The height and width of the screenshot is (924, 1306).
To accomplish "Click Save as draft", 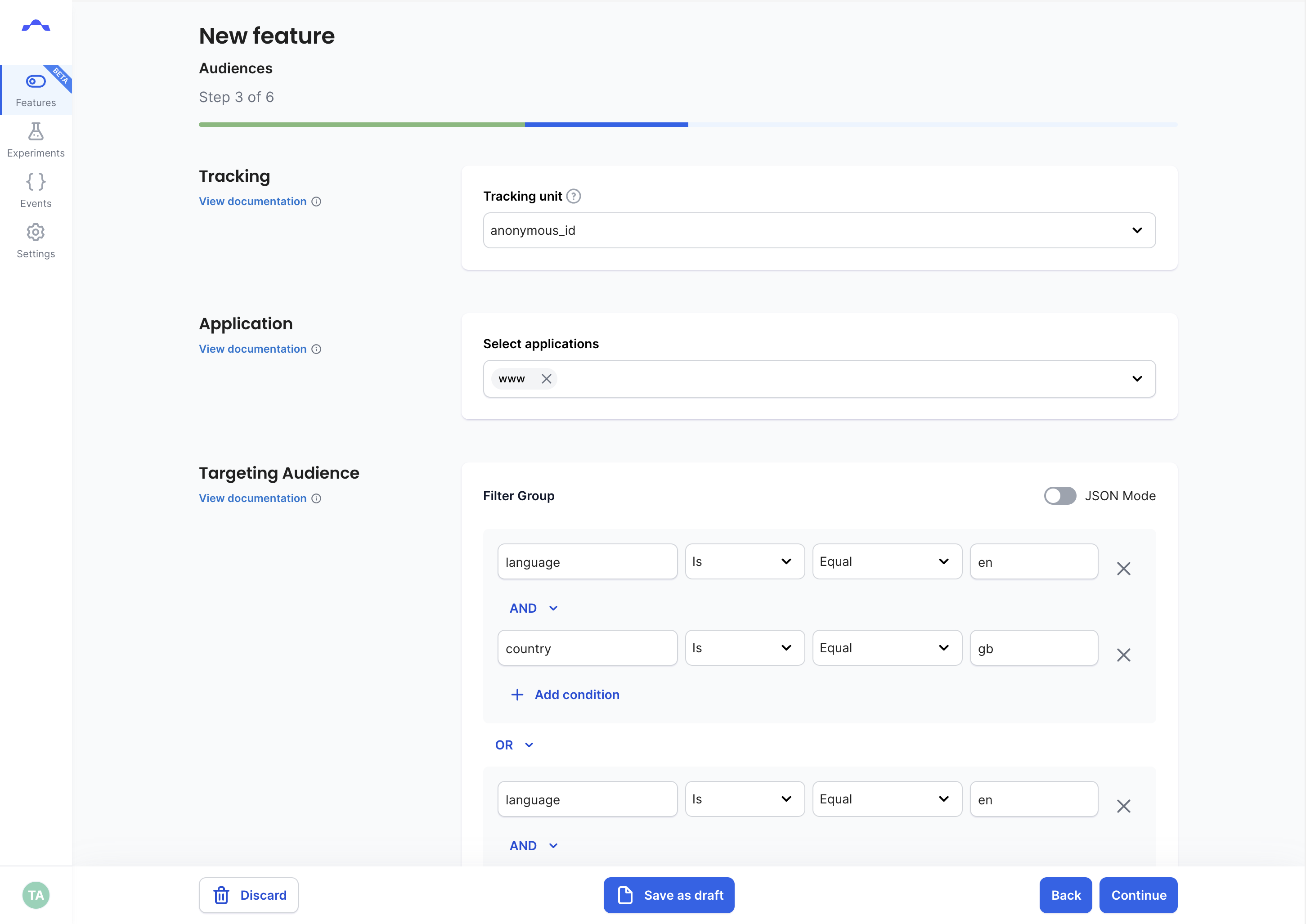I will pos(669,895).
